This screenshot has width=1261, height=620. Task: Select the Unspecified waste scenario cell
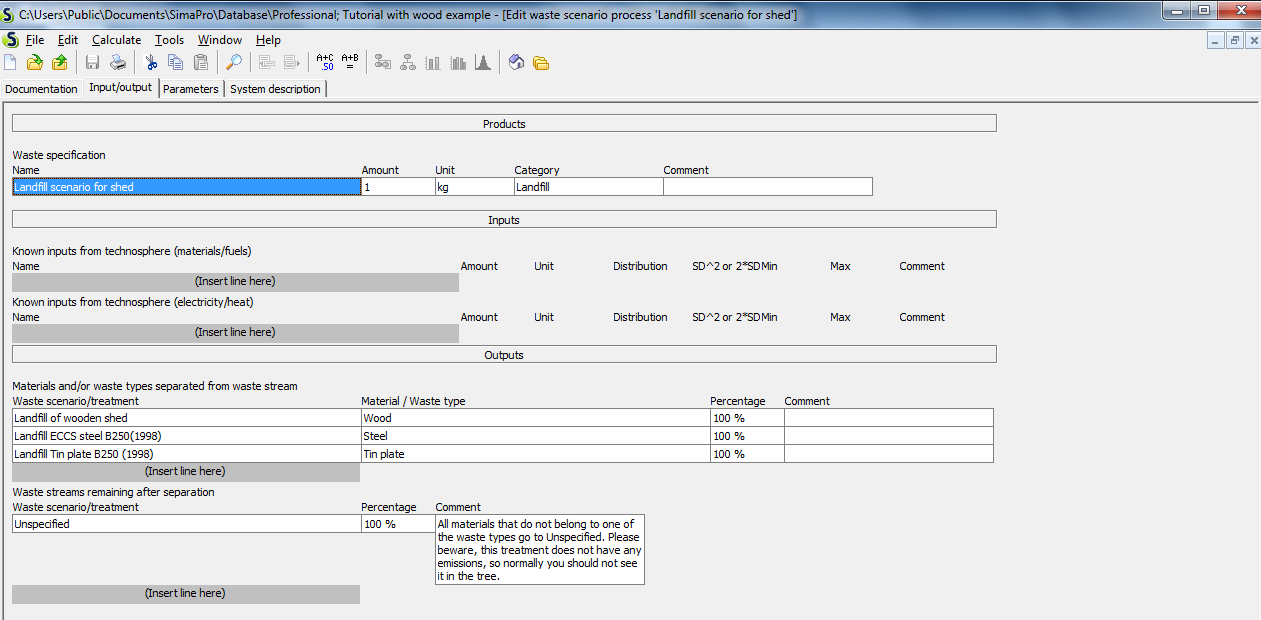[x=186, y=524]
